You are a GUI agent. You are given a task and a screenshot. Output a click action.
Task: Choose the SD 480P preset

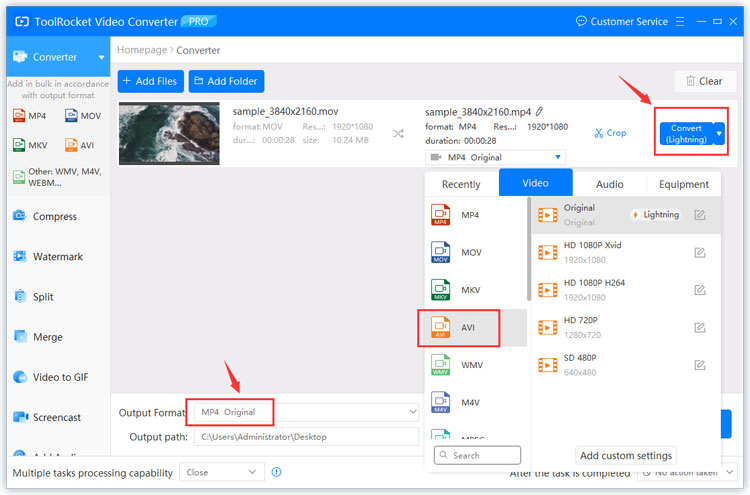(x=626, y=365)
